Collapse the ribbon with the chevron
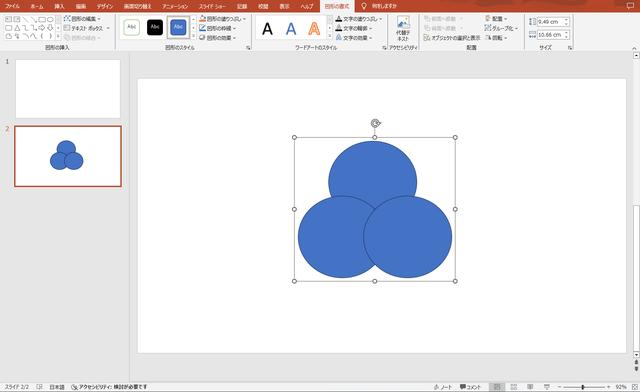This screenshot has height=392, width=640. (635, 48)
